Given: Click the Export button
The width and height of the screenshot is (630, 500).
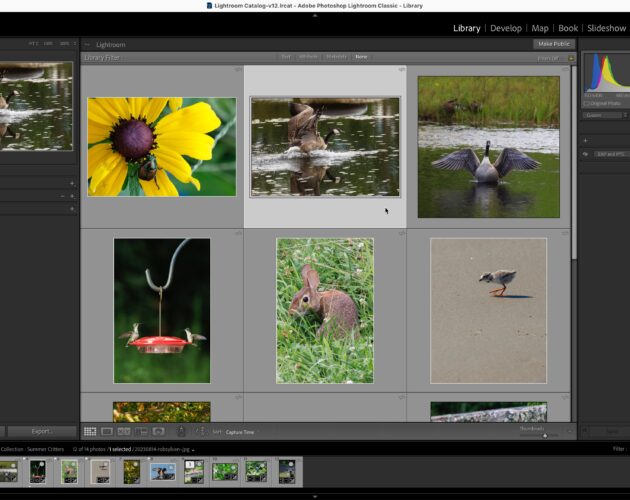Looking at the screenshot, I should tap(42, 431).
